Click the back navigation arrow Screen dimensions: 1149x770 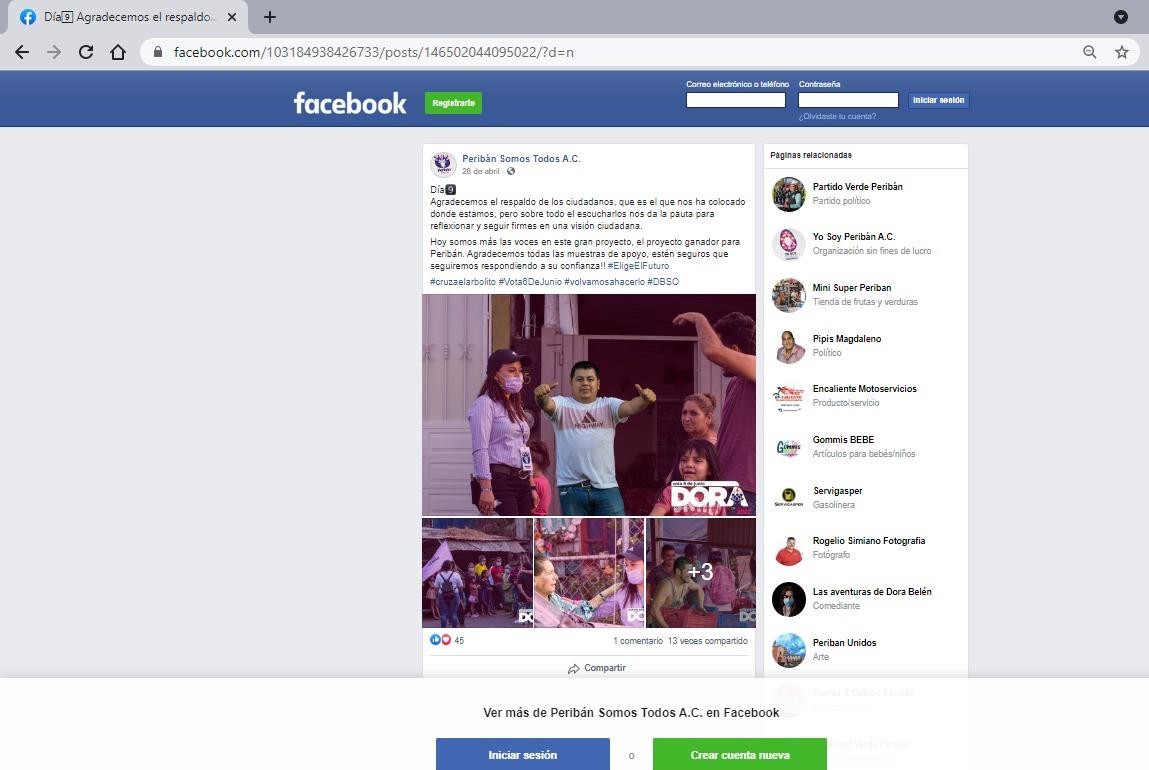coord(22,52)
